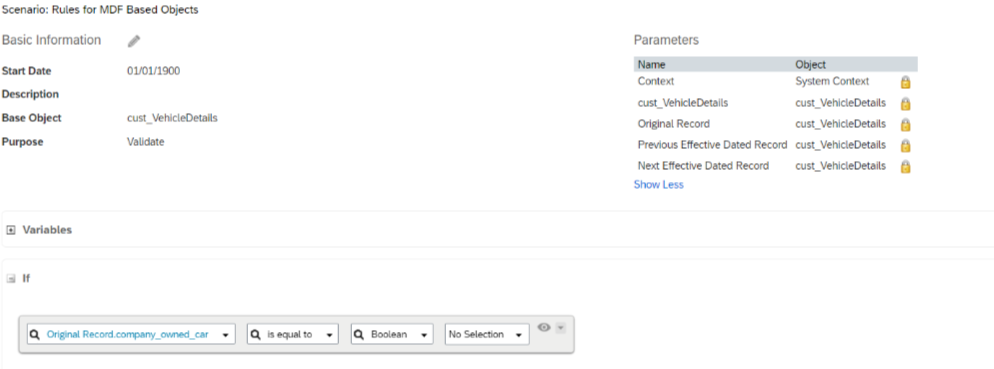Click the magnifier icon in Boolean field
Screen dimensions: 994x369
click(359, 335)
